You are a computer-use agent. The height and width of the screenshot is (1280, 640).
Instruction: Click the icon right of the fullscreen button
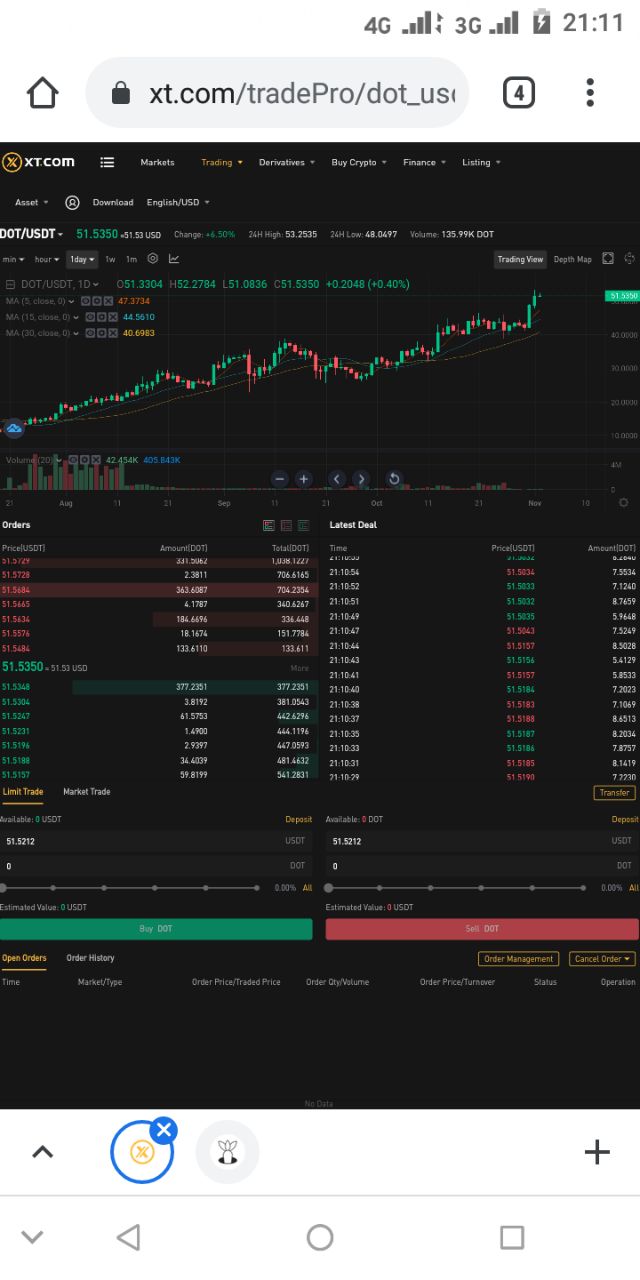pyautogui.click(x=629, y=259)
